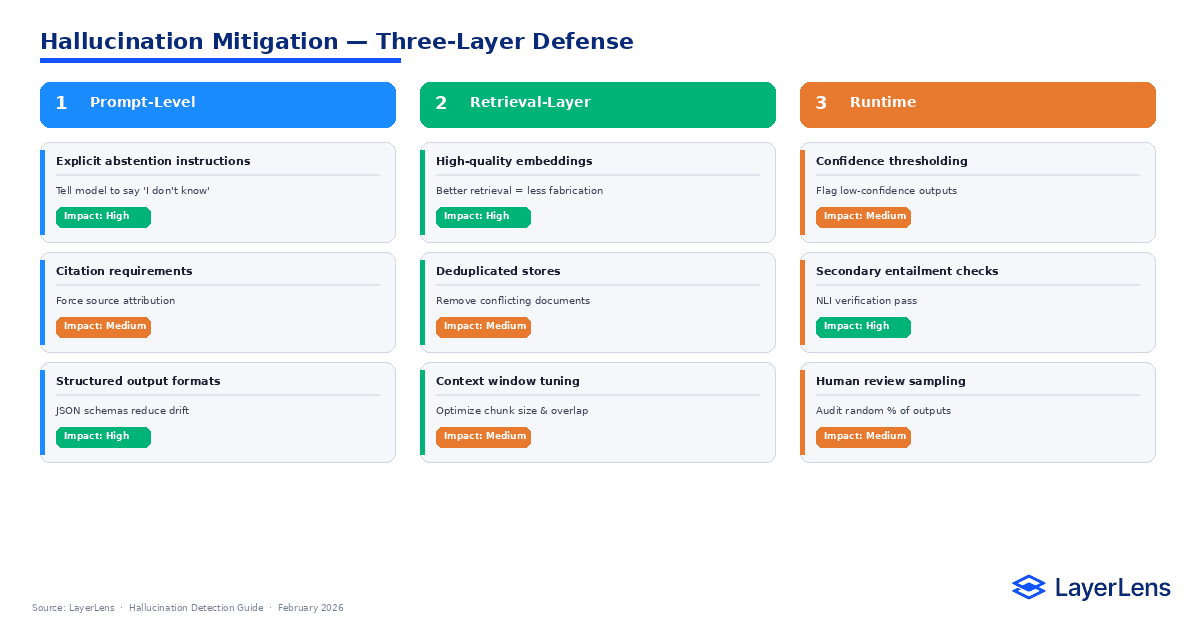Select the Retrieval-Layer column header

(598, 105)
